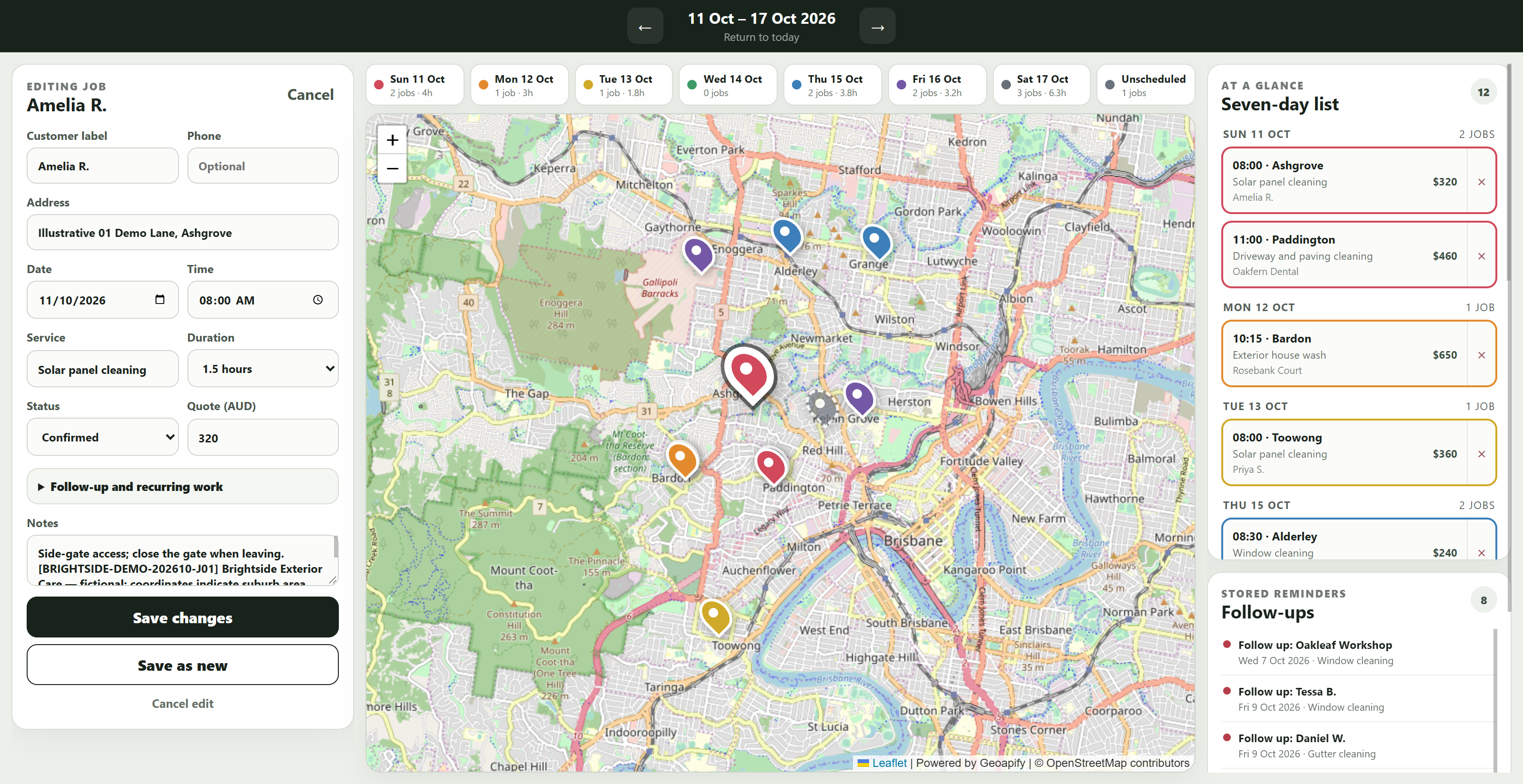Remove the 11:00 Paddington job
Viewport: 1523px width, 784px height.
(x=1482, y=256)
